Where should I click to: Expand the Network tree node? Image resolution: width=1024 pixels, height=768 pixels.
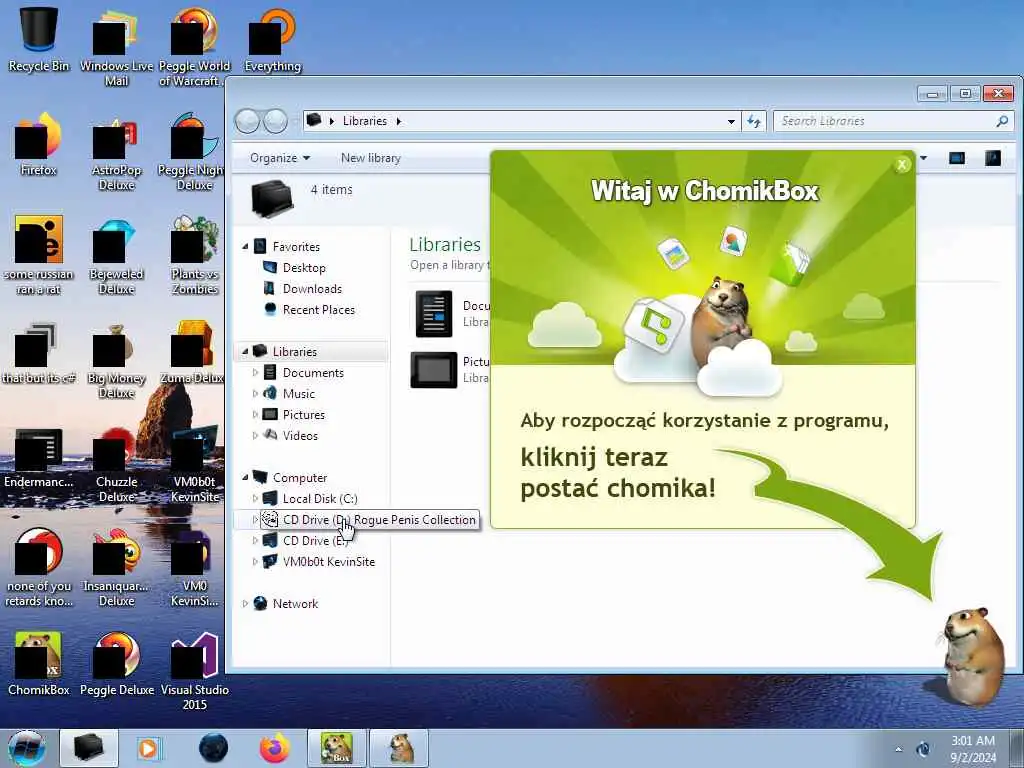click(x=245, y=603)
